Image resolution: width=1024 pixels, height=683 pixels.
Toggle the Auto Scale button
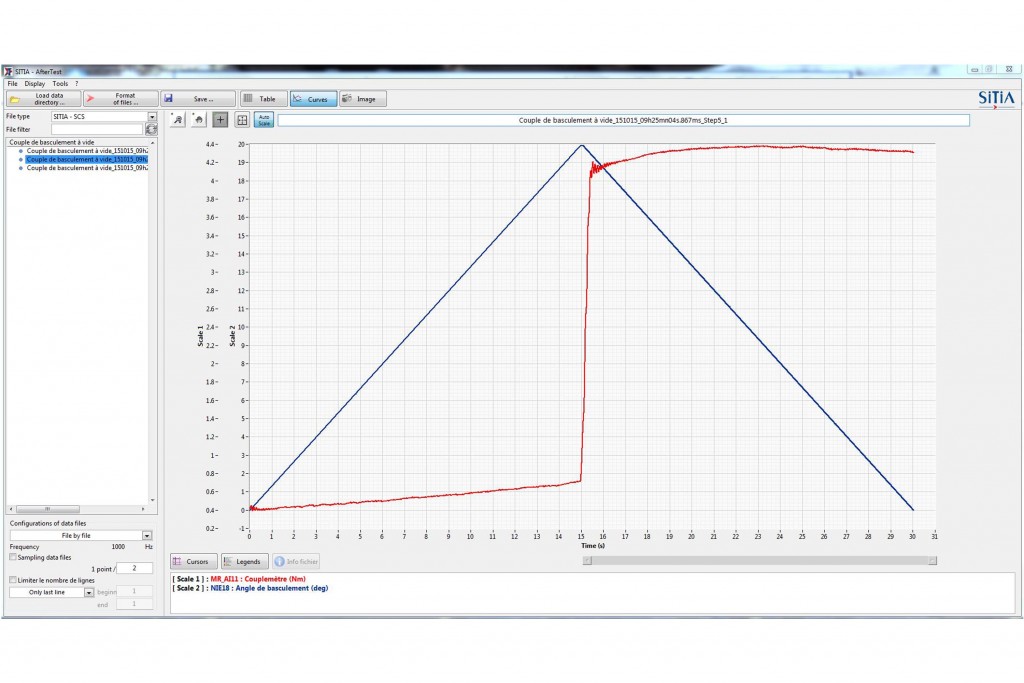(x=263, y=120)
